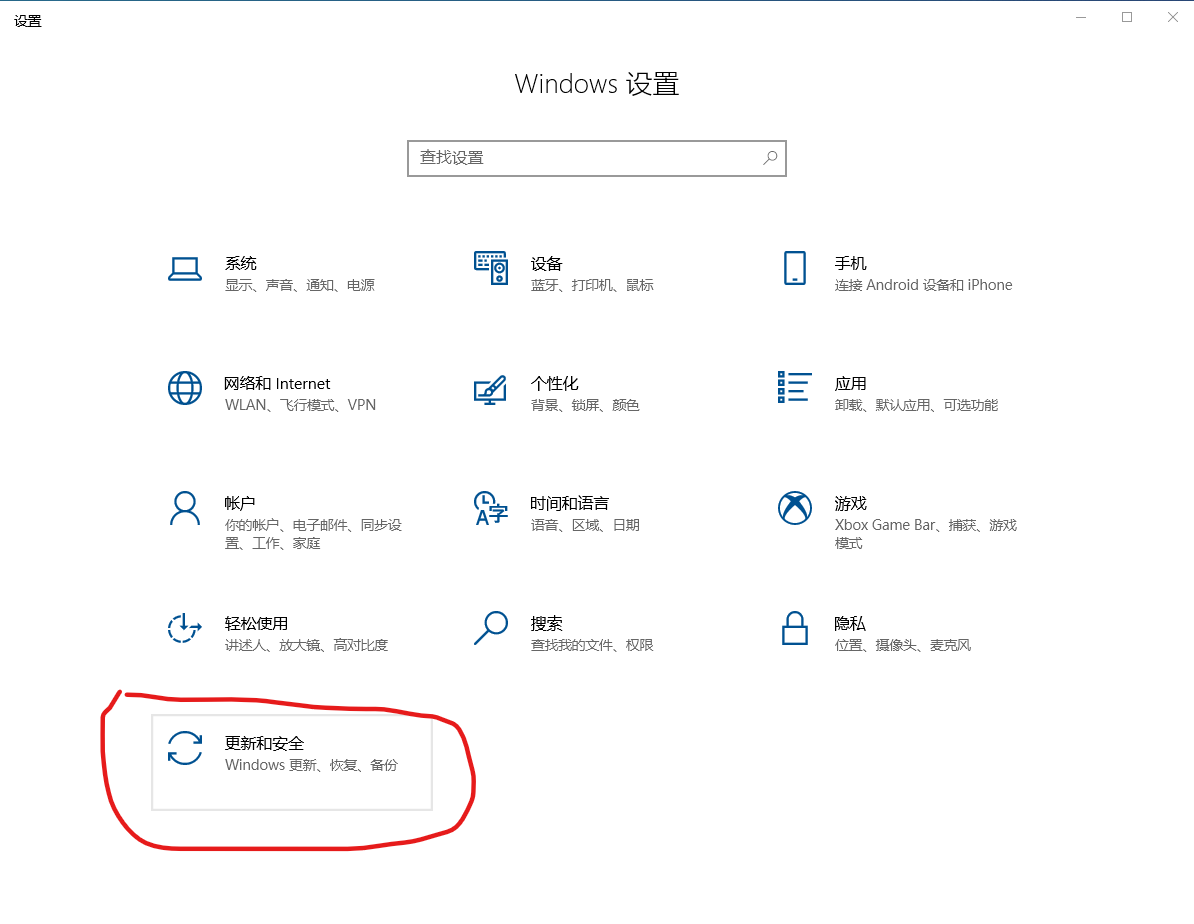Focus the 查找设置 search field
Viewport: 1194px width, 924px height.
tap(596, 158)
